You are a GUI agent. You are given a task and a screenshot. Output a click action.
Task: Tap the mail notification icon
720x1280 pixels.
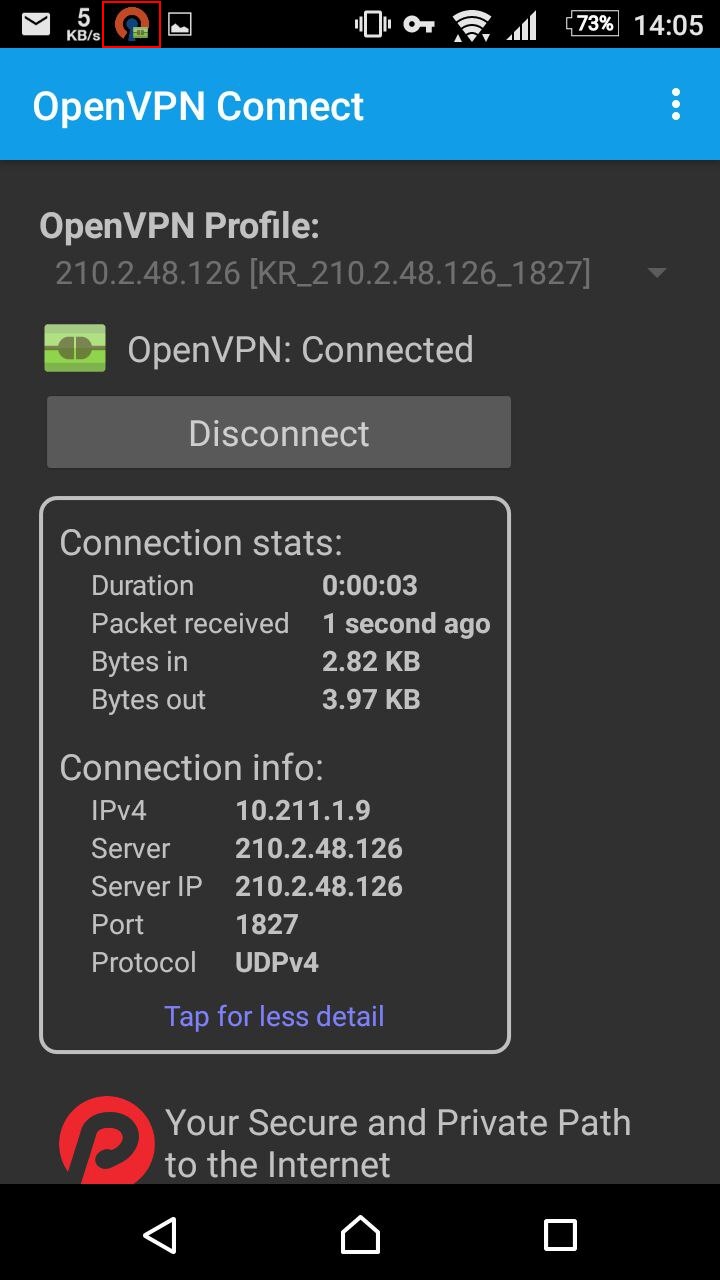click(x=36, y=24)
